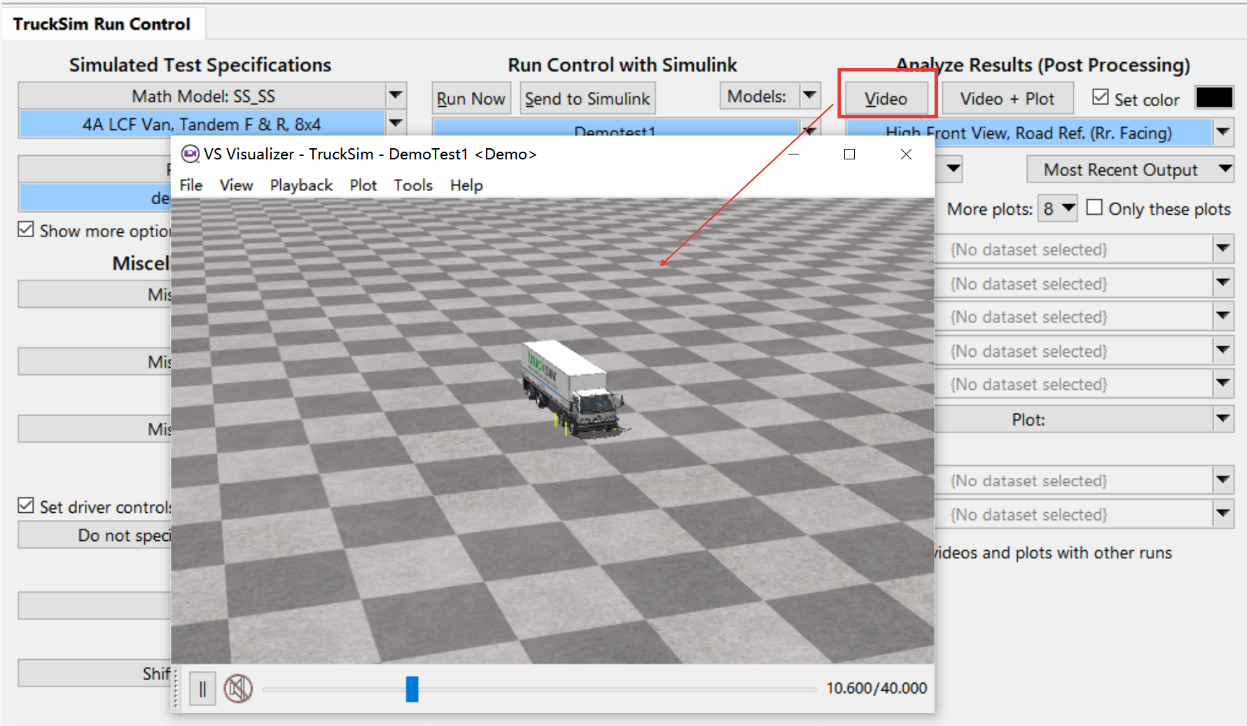
Task: Open the More plots count dropdown
Action: coord(1059,208)
